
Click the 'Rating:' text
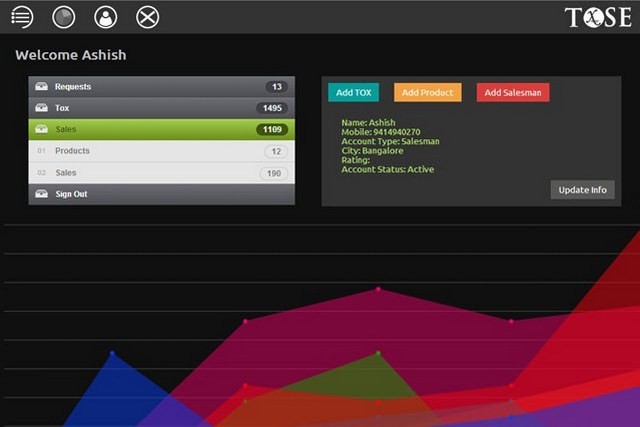tap(356, 160)
